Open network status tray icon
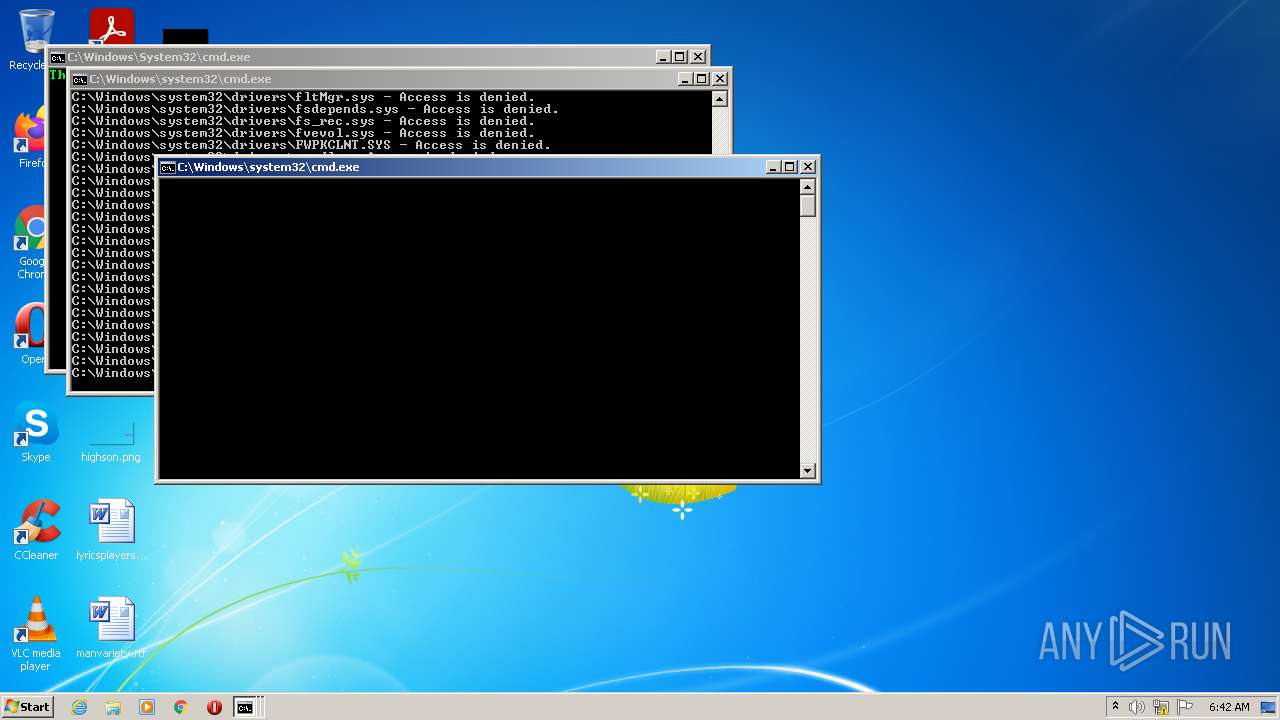The image size is (1280, 720). (1161, 707)
